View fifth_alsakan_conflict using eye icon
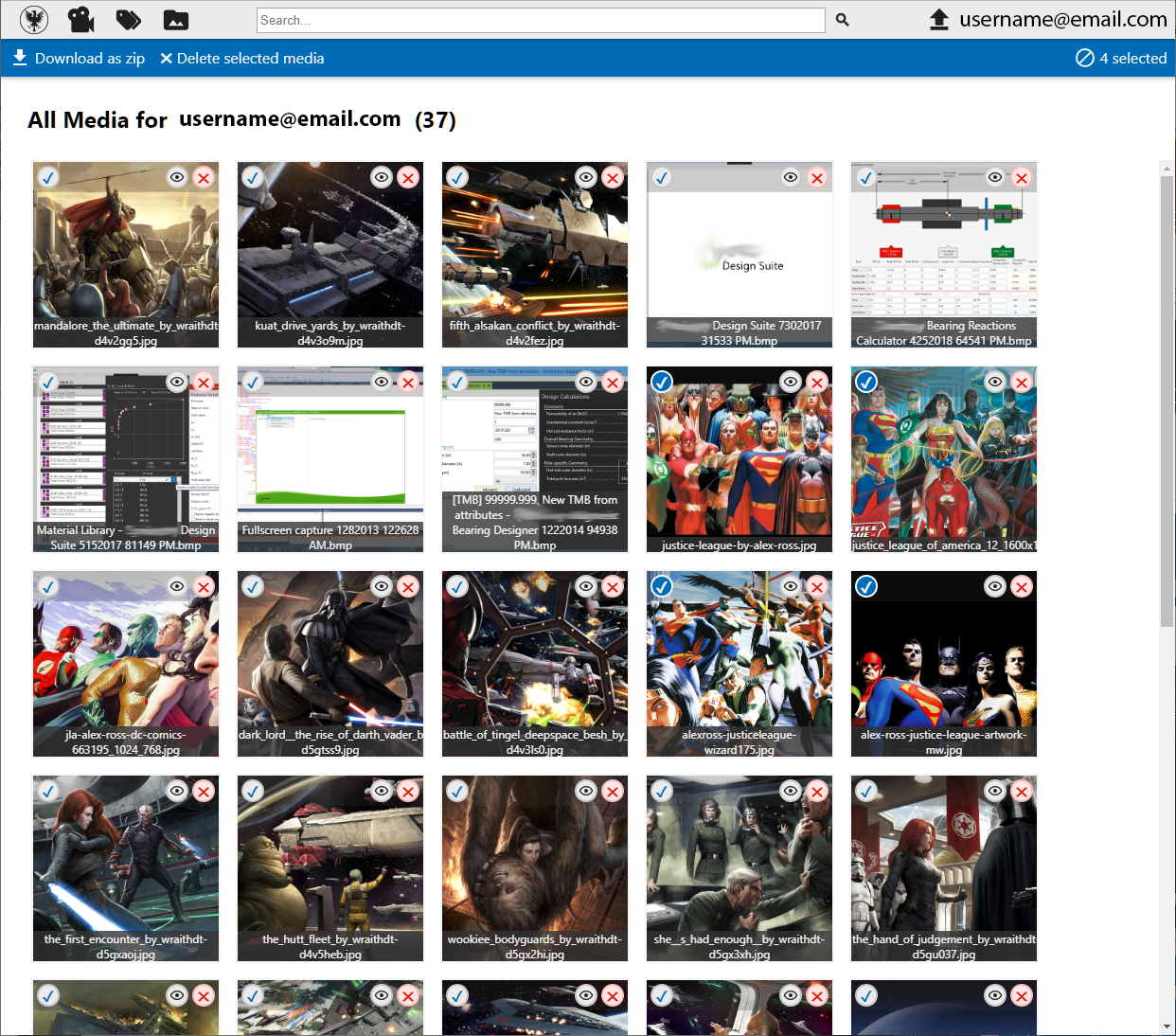The image size is (1176, 1036). [586, 177]
